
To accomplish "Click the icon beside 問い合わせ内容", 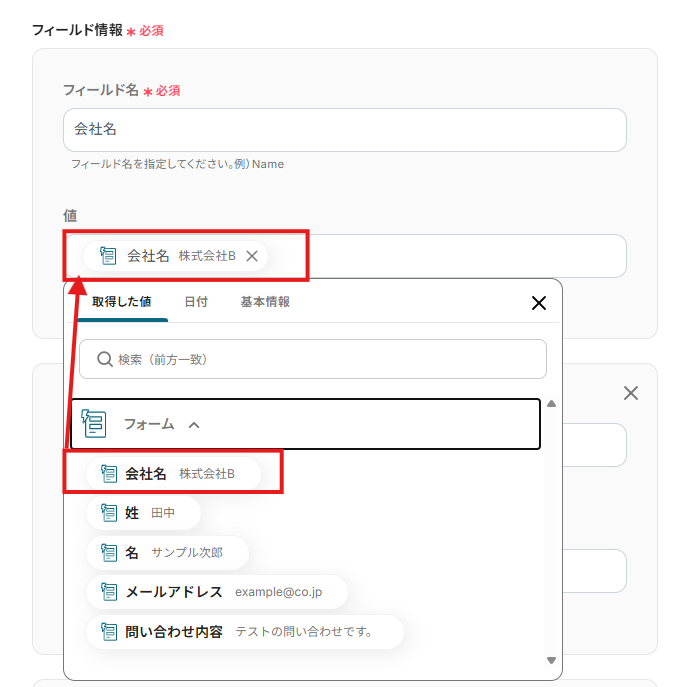I will (109, 631).
